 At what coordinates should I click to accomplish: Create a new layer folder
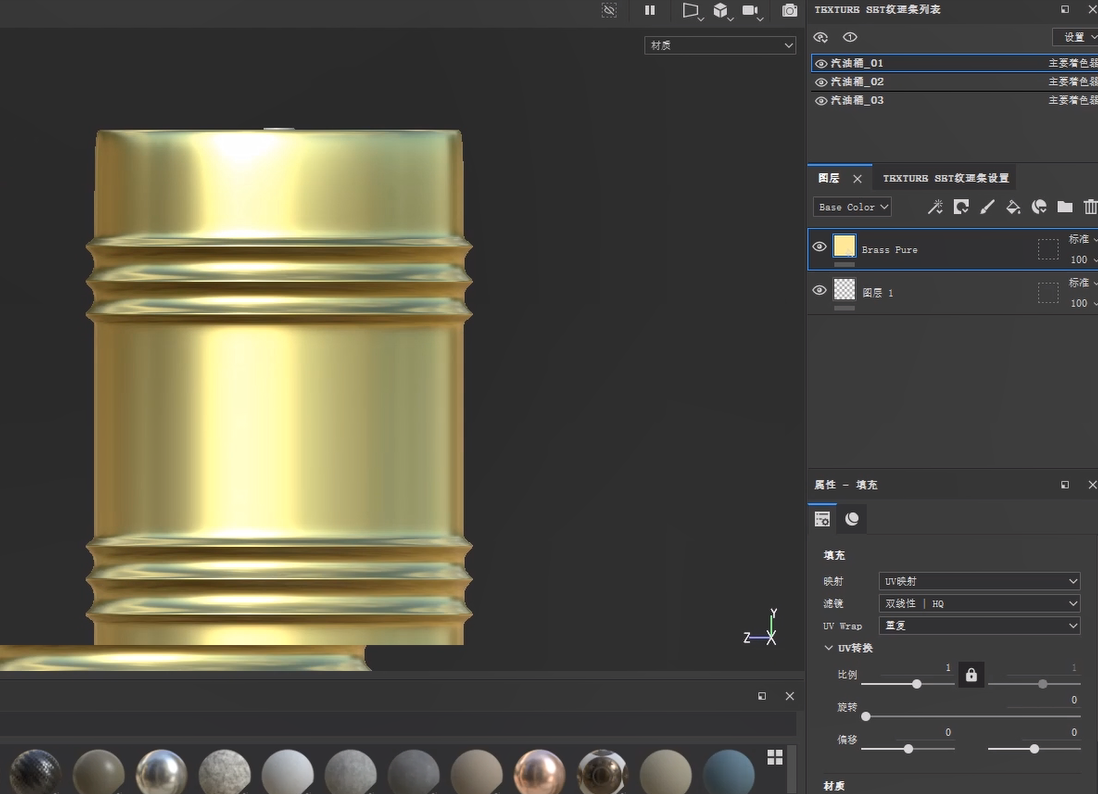tap(1065, 207)
